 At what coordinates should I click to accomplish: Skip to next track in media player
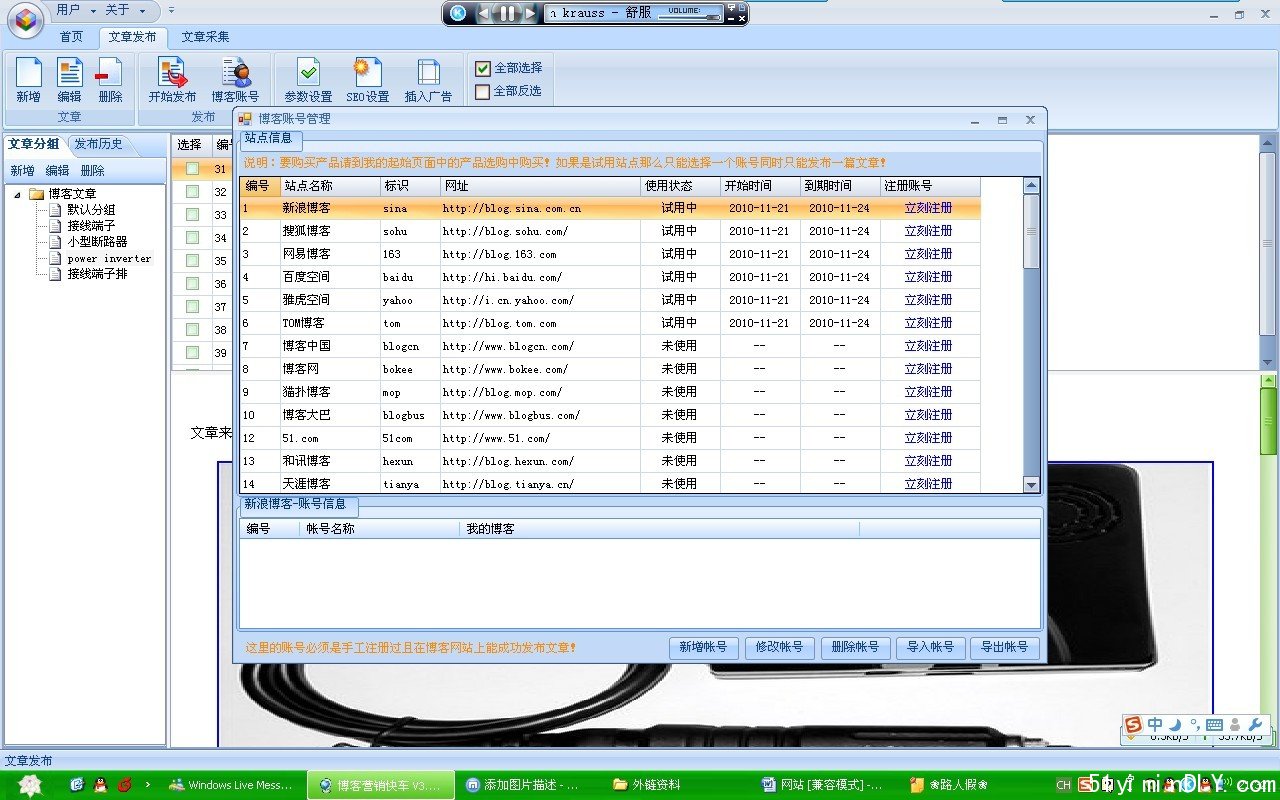click(x=530, y=13)
